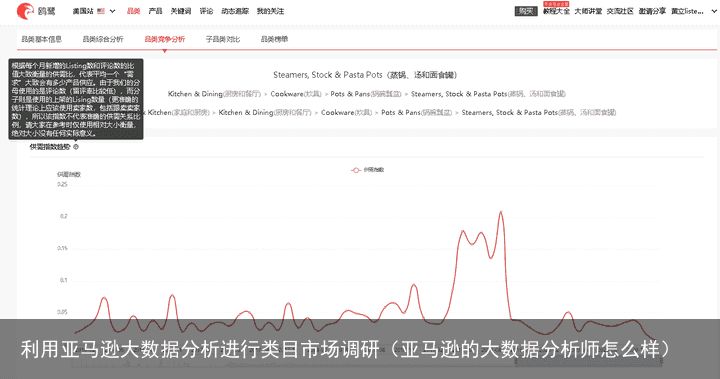This screenshot has width=720, height=379.
Task: Switch to the 品类榜单 tab
Action: tap(274, 40)
